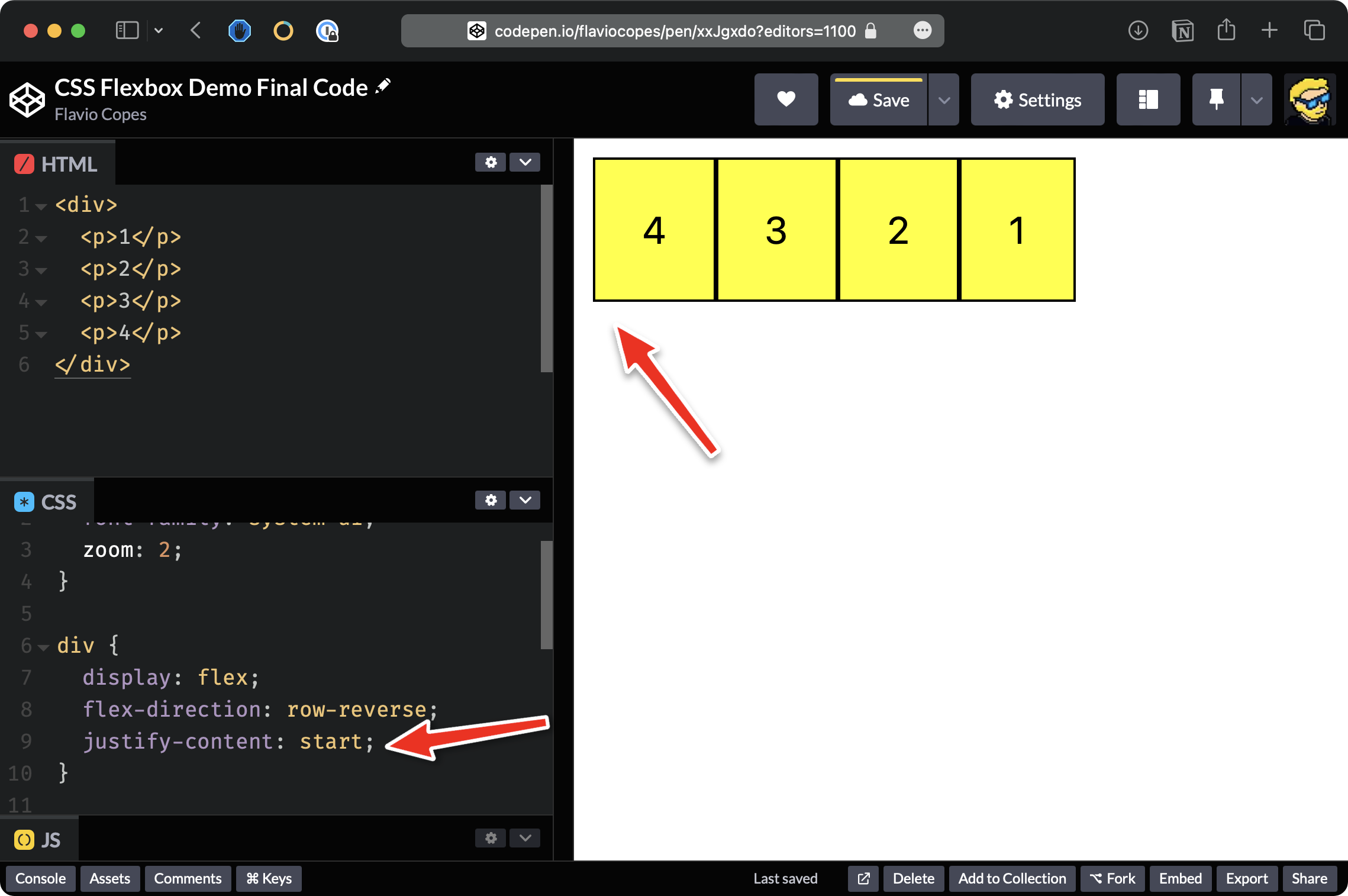
Task: Open the Assets panel
Action: (110, 878)
